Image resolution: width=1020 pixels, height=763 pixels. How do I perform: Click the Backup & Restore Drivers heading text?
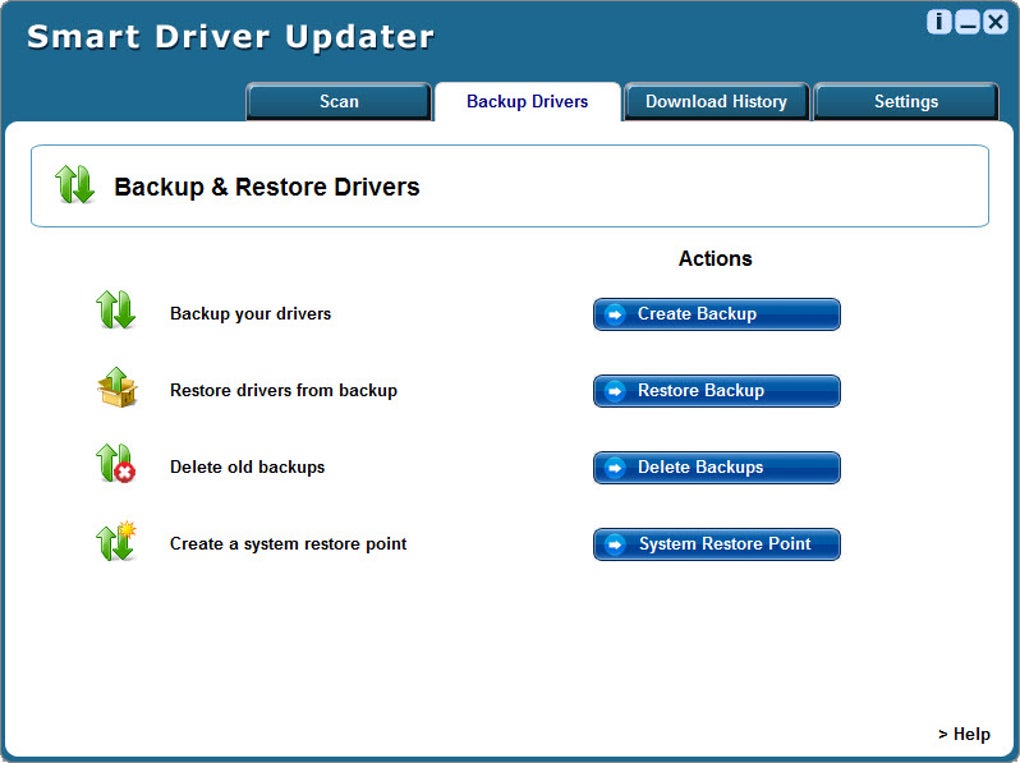267,187
